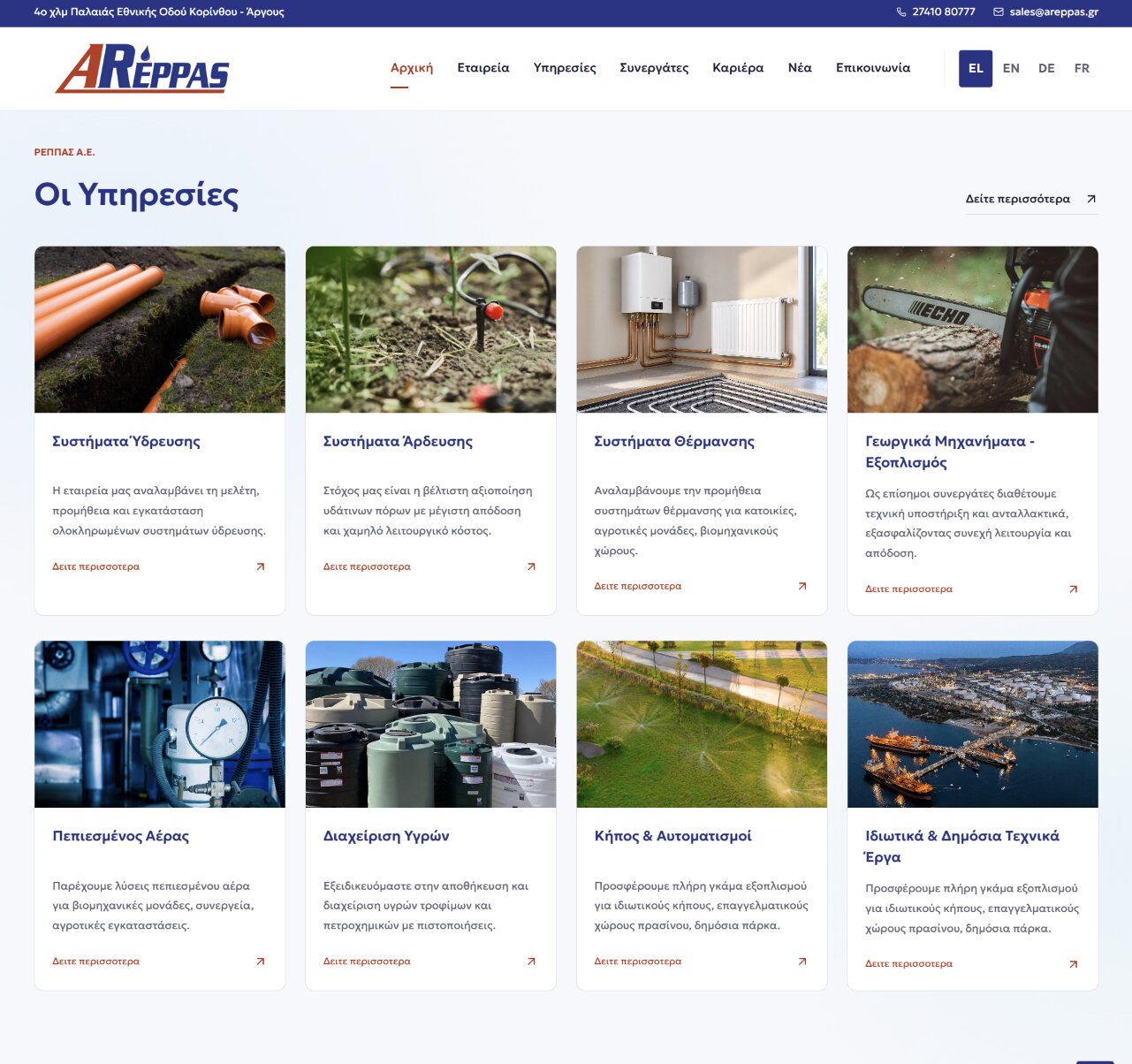Open Διαχείριση Υγρών card title
Viewport: 1132px width, 1064px height.
(x=386, y=836)
